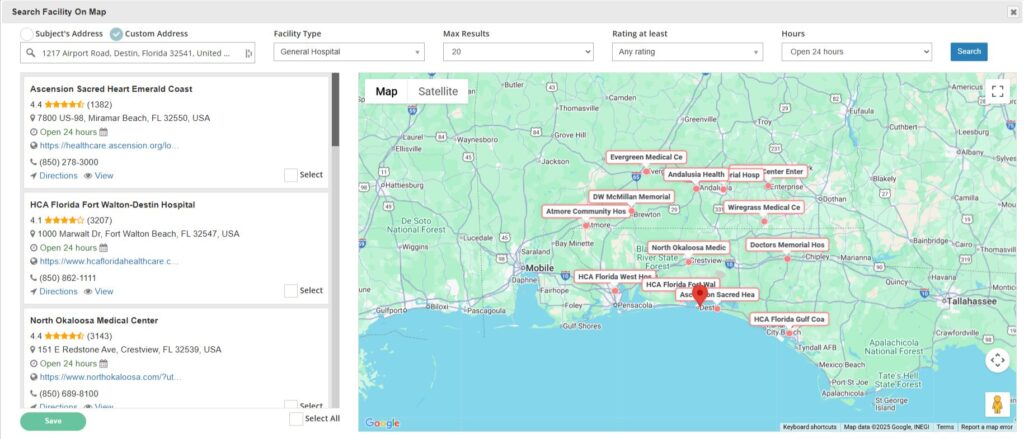Click HCA Florida Gulf Coa map label
This screenshot has width=1024, height=439.
(789, 319)
